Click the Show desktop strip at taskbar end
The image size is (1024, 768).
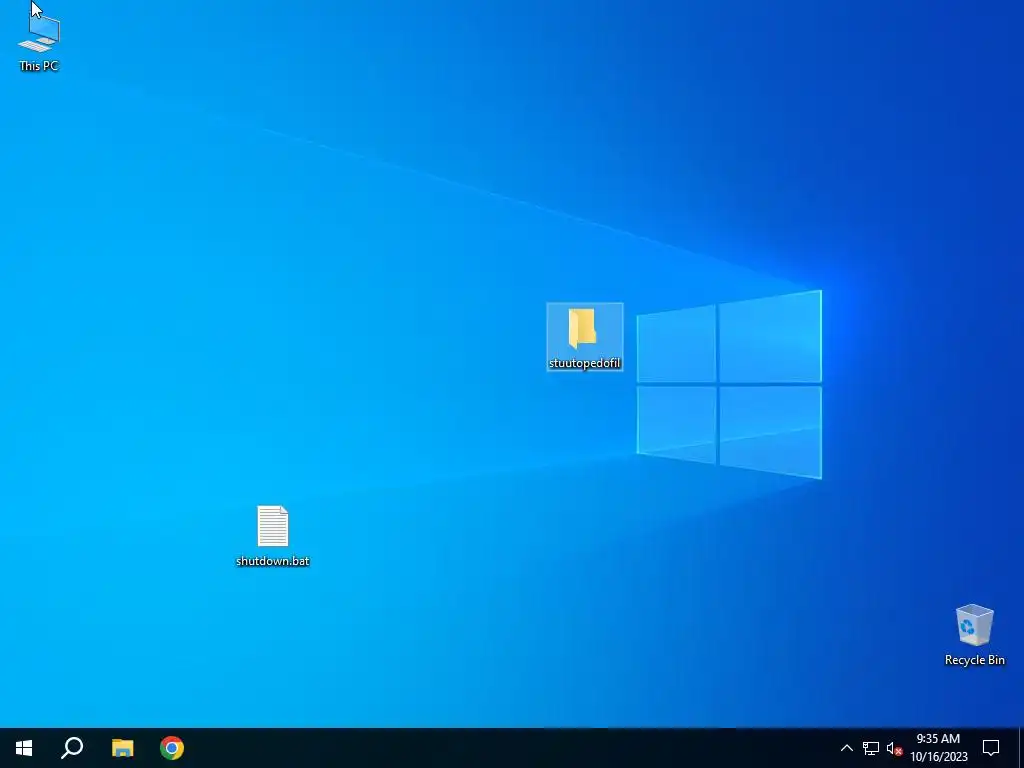(1021, 748)
